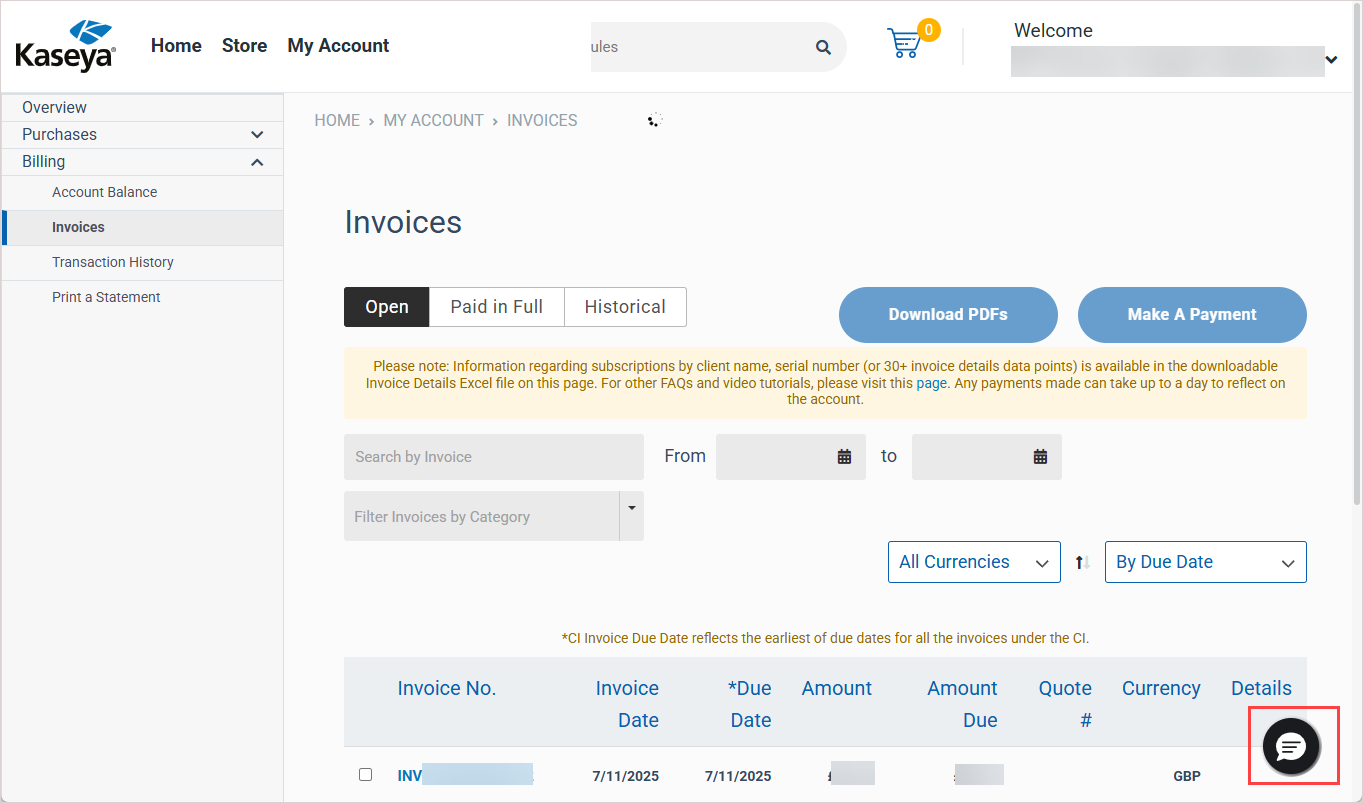Screen dimensions: 1363x803
Task: Click the Kaseya logo
Action: click(65, 45)
